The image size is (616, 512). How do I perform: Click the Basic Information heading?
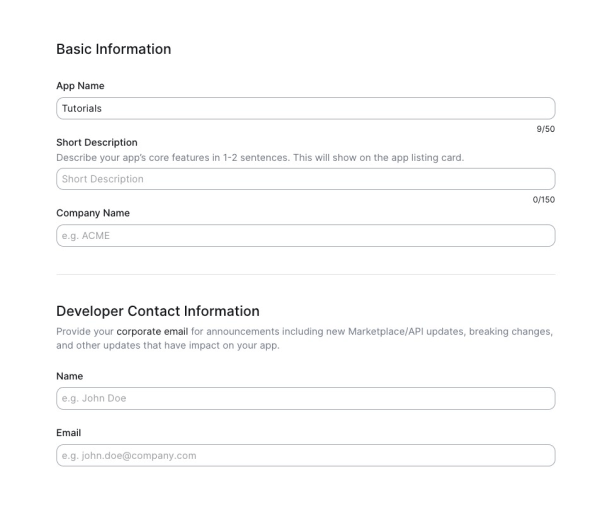pos(113,49)
